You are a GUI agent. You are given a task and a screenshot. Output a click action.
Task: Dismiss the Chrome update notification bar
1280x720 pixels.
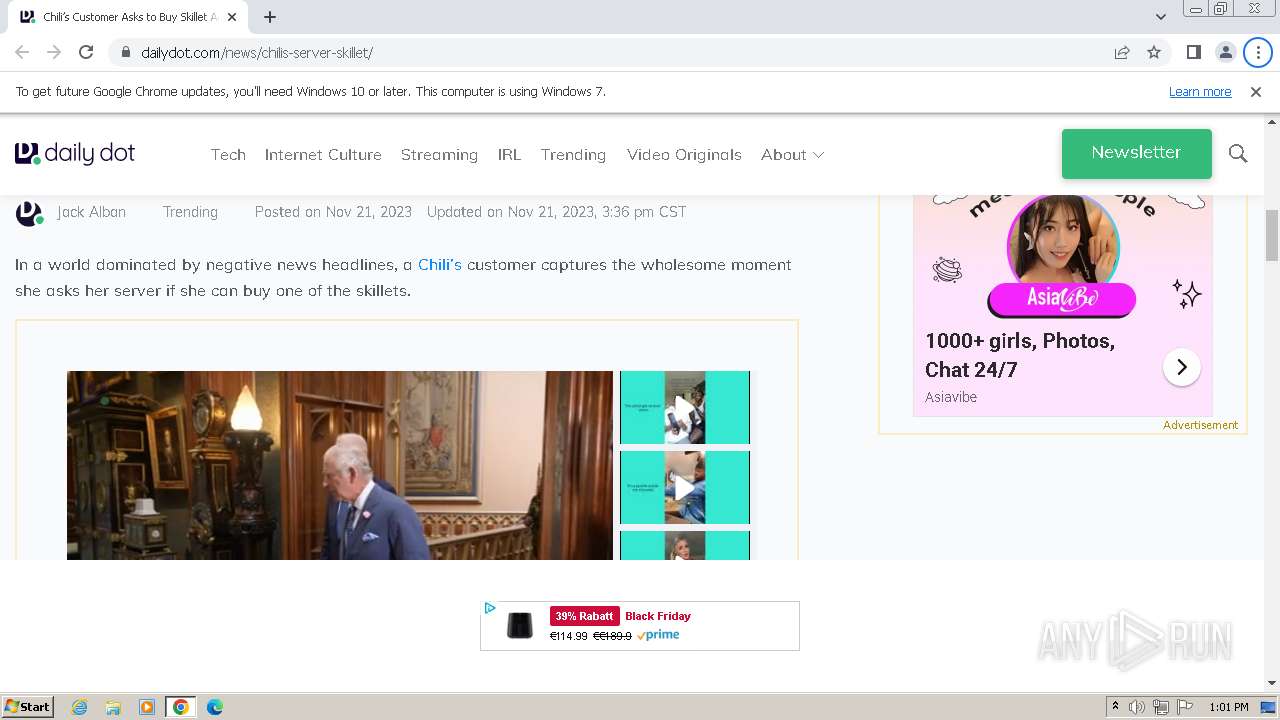pyautogui.click(x=1256, y=92)
